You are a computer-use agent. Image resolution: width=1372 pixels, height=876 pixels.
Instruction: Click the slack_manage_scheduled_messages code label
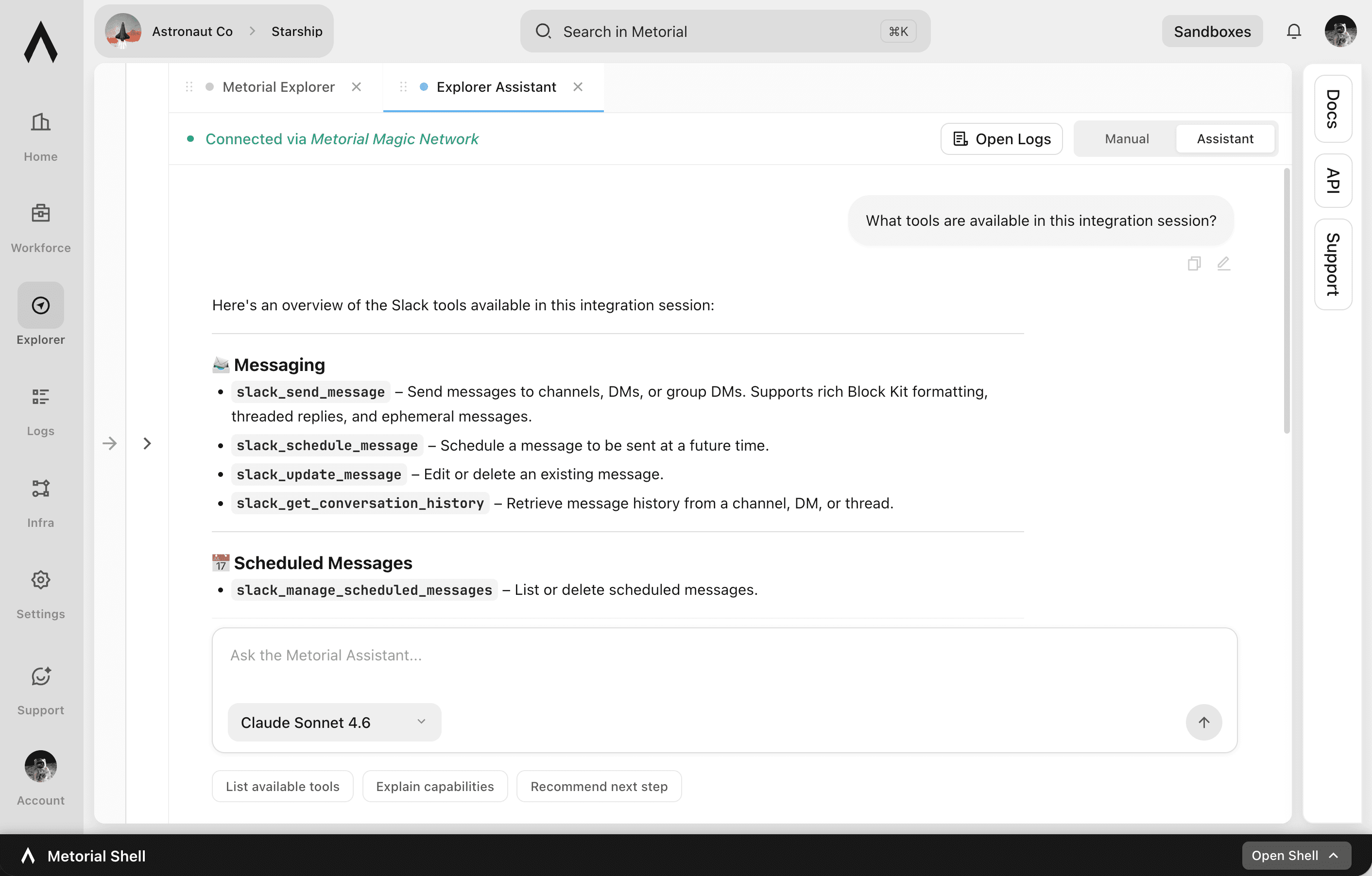pyautogui.click(x=364, y=590)
